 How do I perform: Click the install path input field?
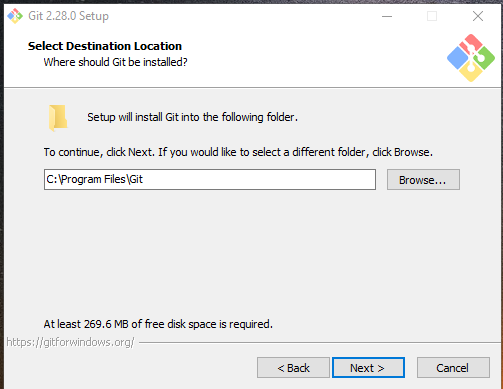pyautogui.click(x=210, y=179)
